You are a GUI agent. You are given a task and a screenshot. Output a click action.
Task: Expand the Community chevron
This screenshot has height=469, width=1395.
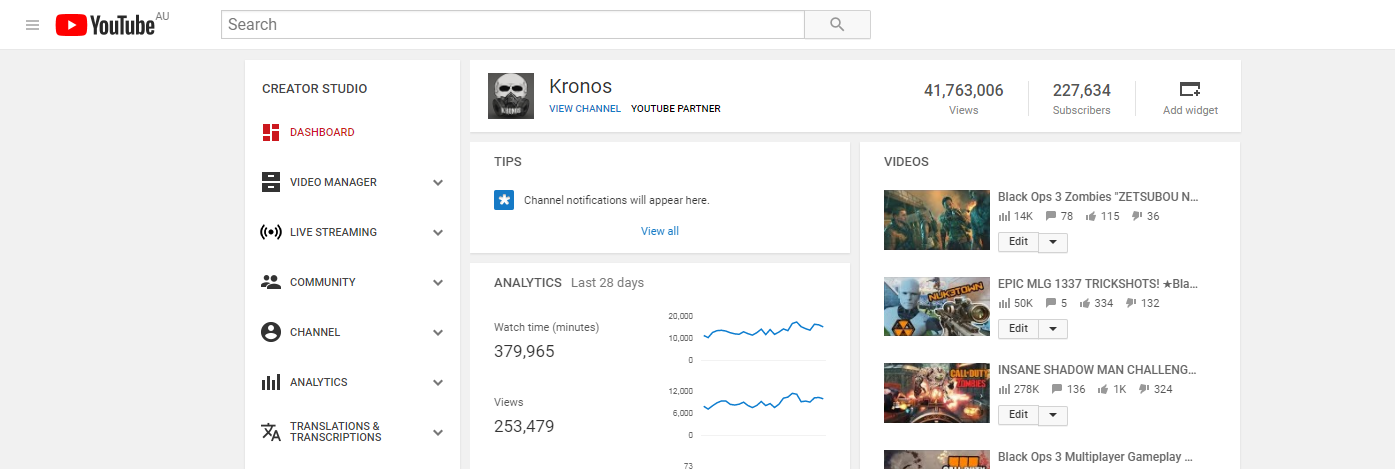tap(438, 282)
